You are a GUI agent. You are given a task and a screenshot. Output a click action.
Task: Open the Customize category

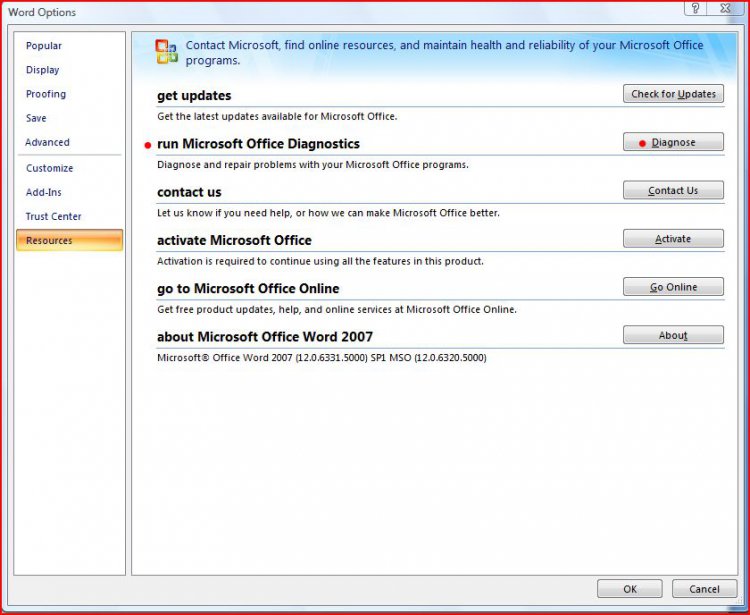[x=49, y=168]
